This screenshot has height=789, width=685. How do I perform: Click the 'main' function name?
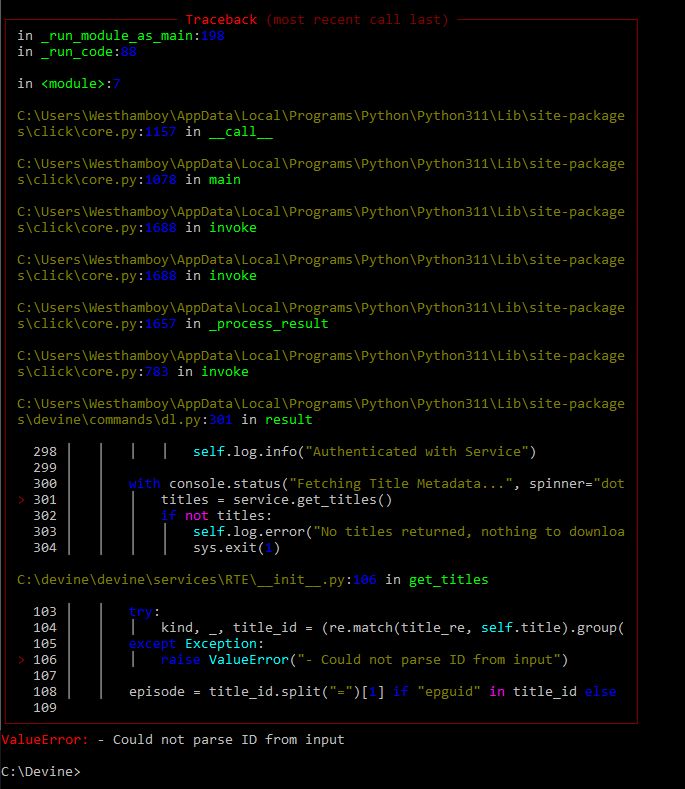(224, 180)
